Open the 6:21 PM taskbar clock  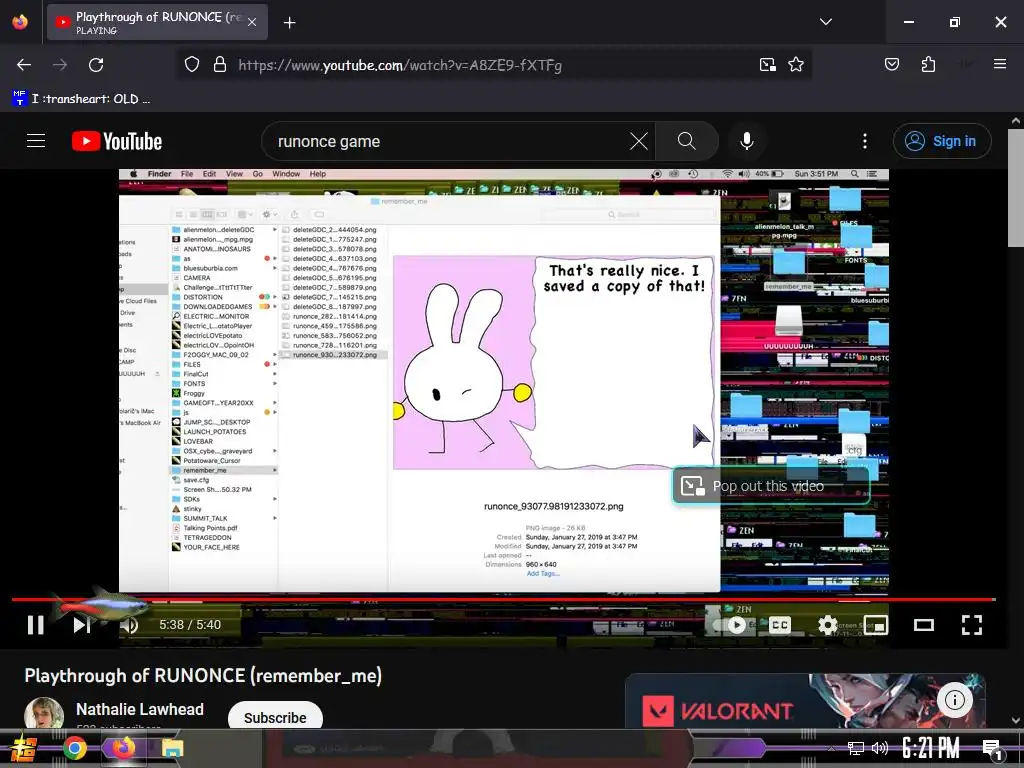tap(931, 748)
